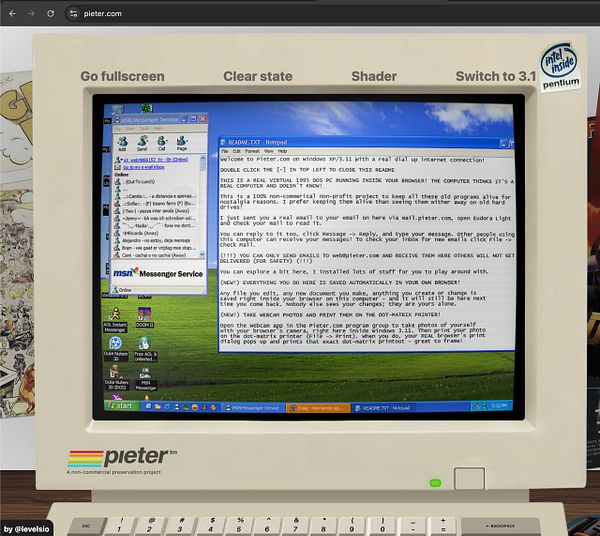Click the Backspace key on the keyboard
This screenshot has height=536, width=600.
500,526
